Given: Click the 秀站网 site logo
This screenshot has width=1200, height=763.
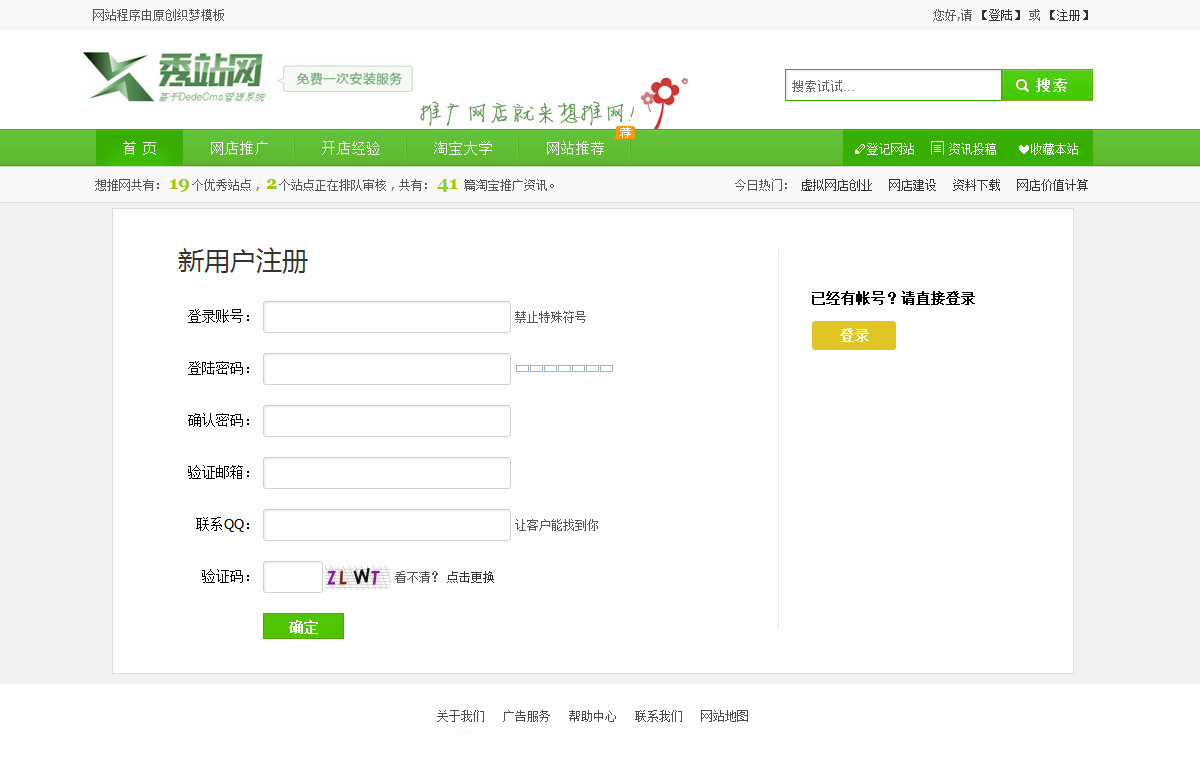Looking at the screenshot, I should pyautogui.click(x=174, y=76).
